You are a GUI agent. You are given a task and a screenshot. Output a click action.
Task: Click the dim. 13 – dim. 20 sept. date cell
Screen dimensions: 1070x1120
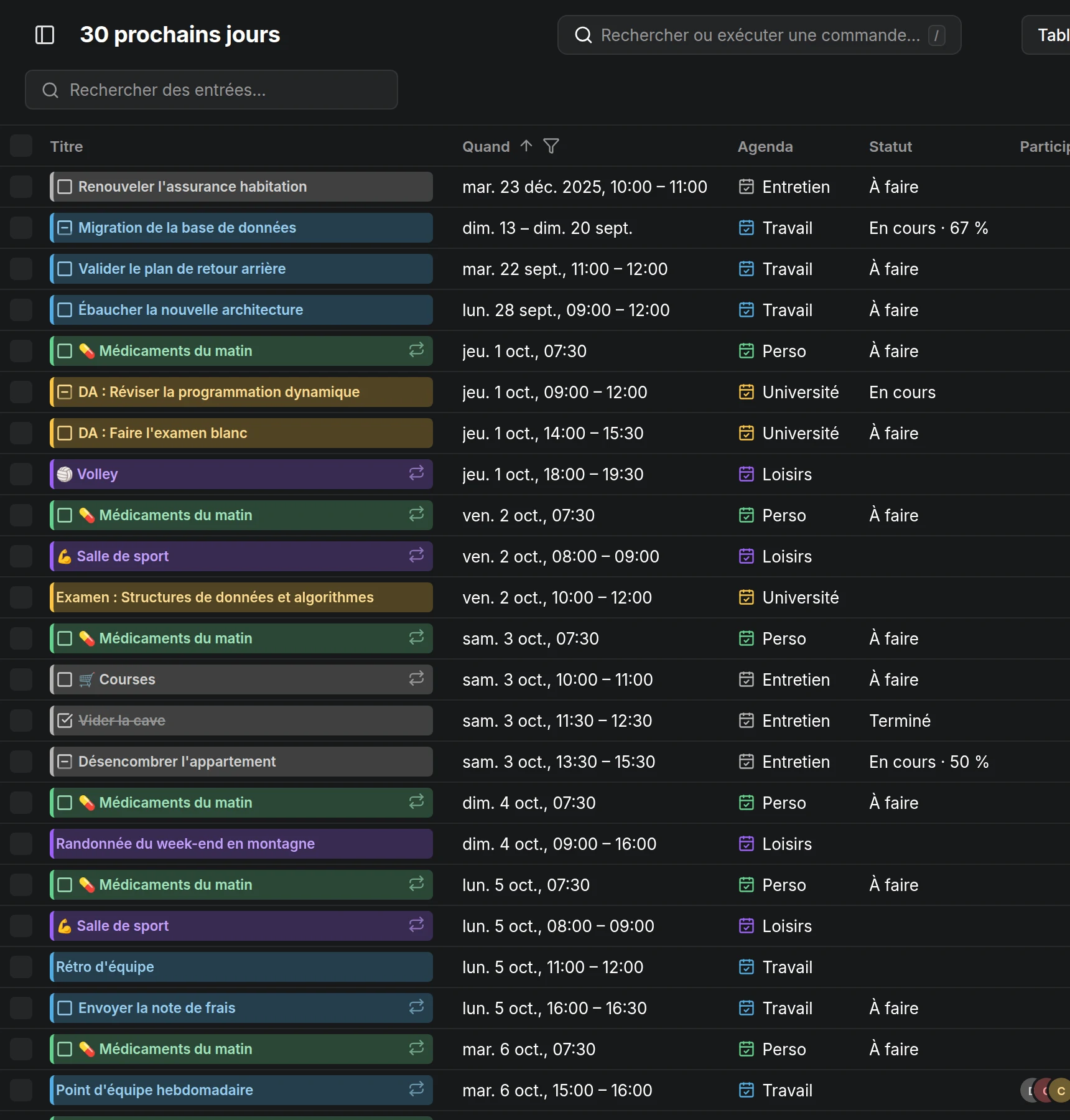click(x=547, y=228)
